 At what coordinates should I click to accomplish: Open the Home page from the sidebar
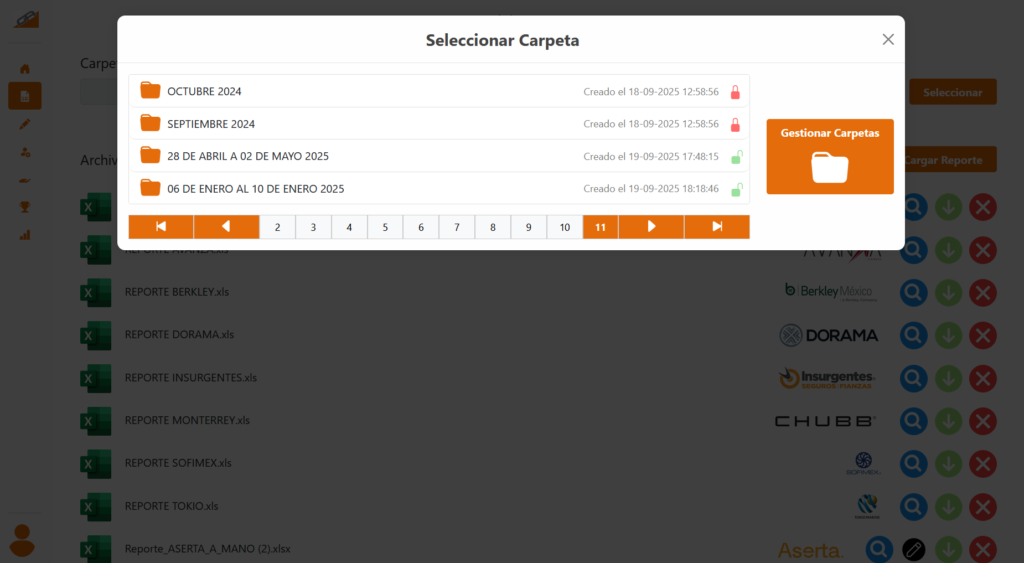(x=25, y=69)
